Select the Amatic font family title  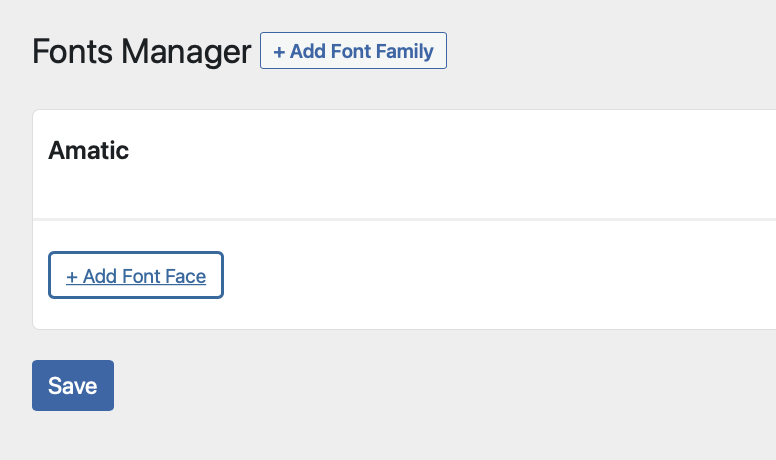tap(89, 150)
